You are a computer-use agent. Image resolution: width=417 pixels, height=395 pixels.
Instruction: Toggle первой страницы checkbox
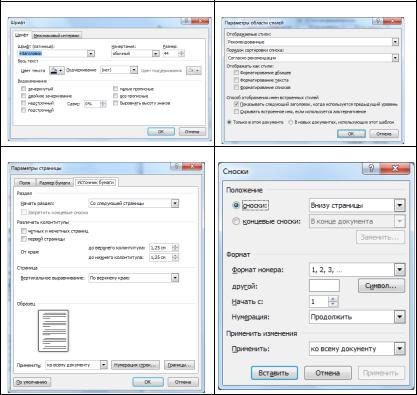(x=24, y=239)
